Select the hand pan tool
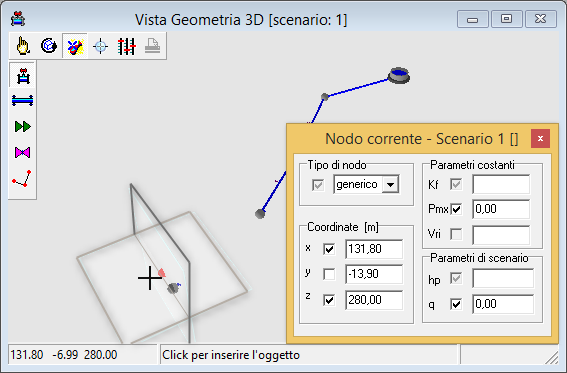Image resolution: width=567 pixels, height=373 pixels. 23,46
